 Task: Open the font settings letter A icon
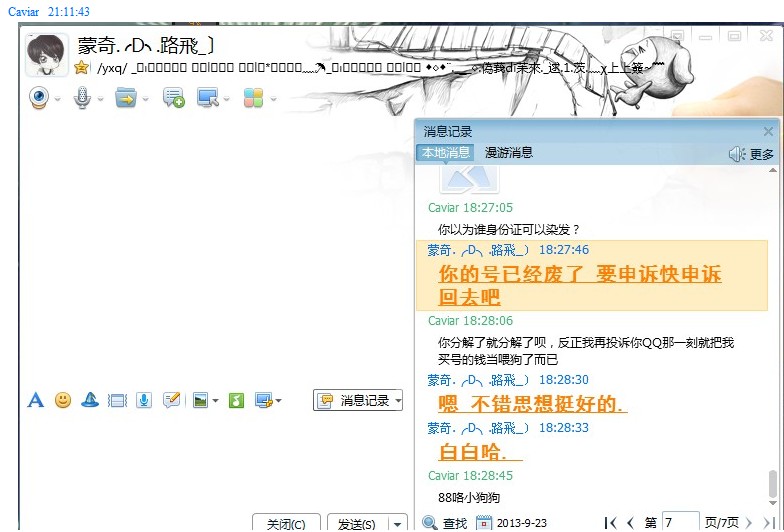coord(36,400)
